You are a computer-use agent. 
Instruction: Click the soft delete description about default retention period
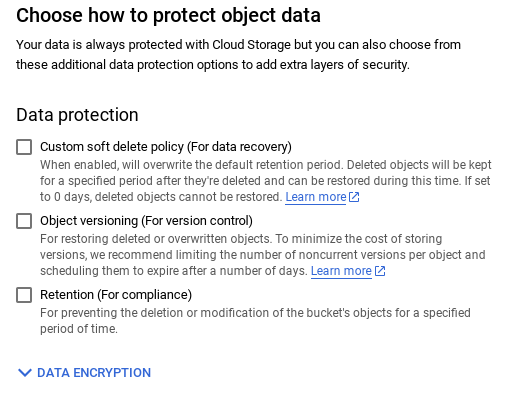tap(266, 181)
